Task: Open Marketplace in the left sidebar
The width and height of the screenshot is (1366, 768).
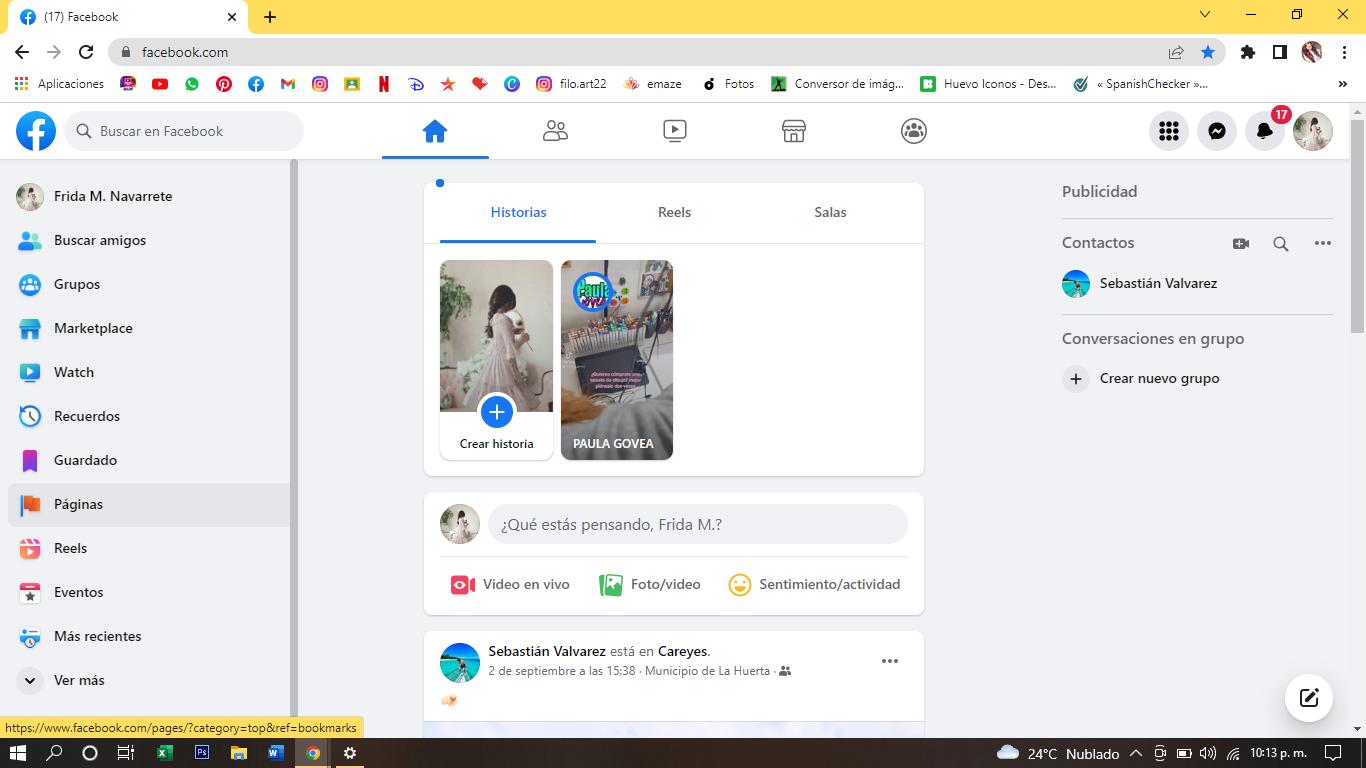Action: [148, 328]
